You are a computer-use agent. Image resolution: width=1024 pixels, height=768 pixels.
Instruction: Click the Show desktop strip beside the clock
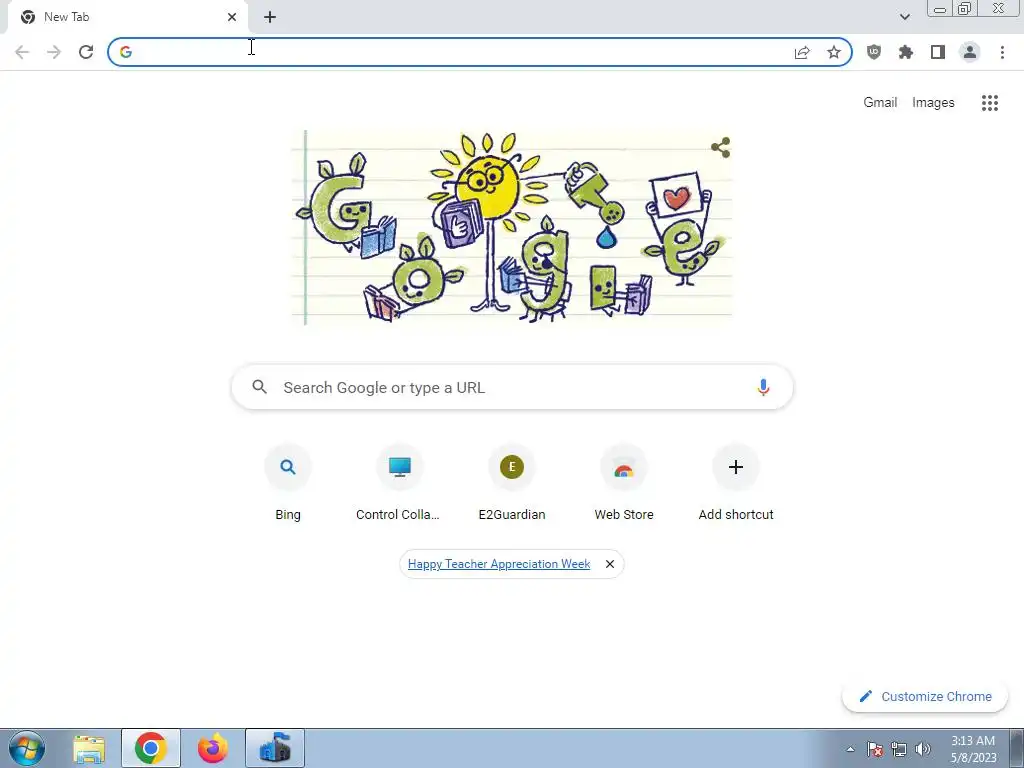click(1016, 749)
